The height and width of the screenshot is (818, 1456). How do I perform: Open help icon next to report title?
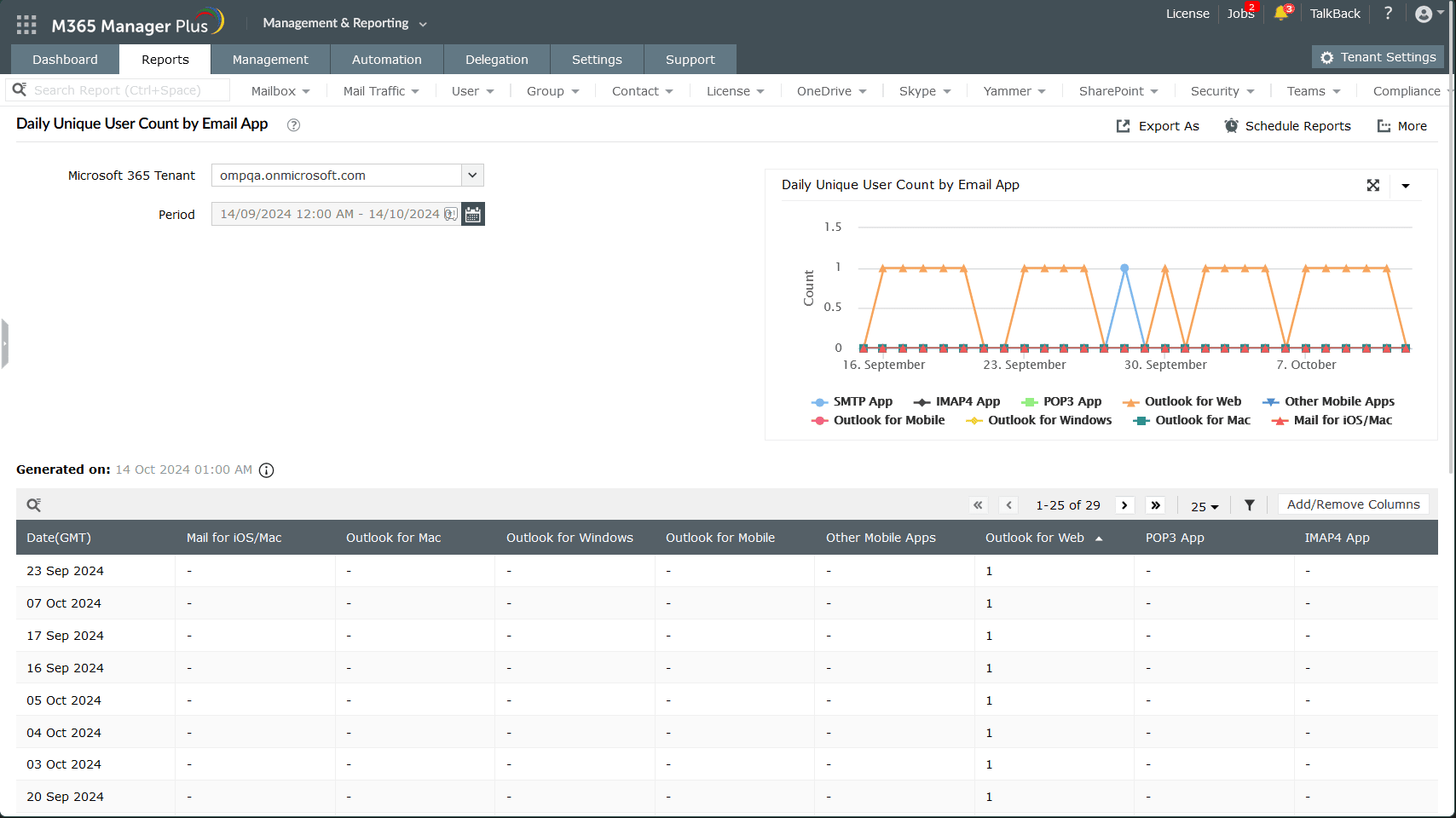tap(293, 125)
